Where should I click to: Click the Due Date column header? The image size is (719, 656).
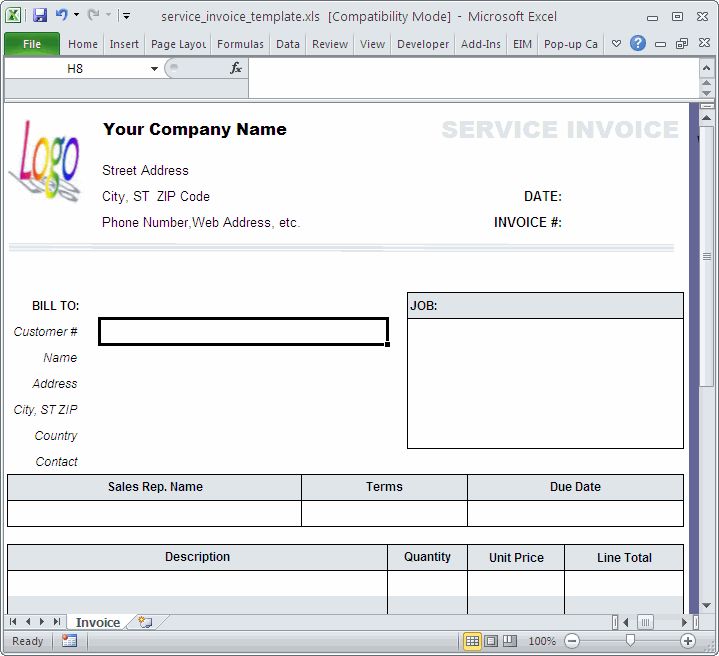pyautogui.click(x=575, y=487)
